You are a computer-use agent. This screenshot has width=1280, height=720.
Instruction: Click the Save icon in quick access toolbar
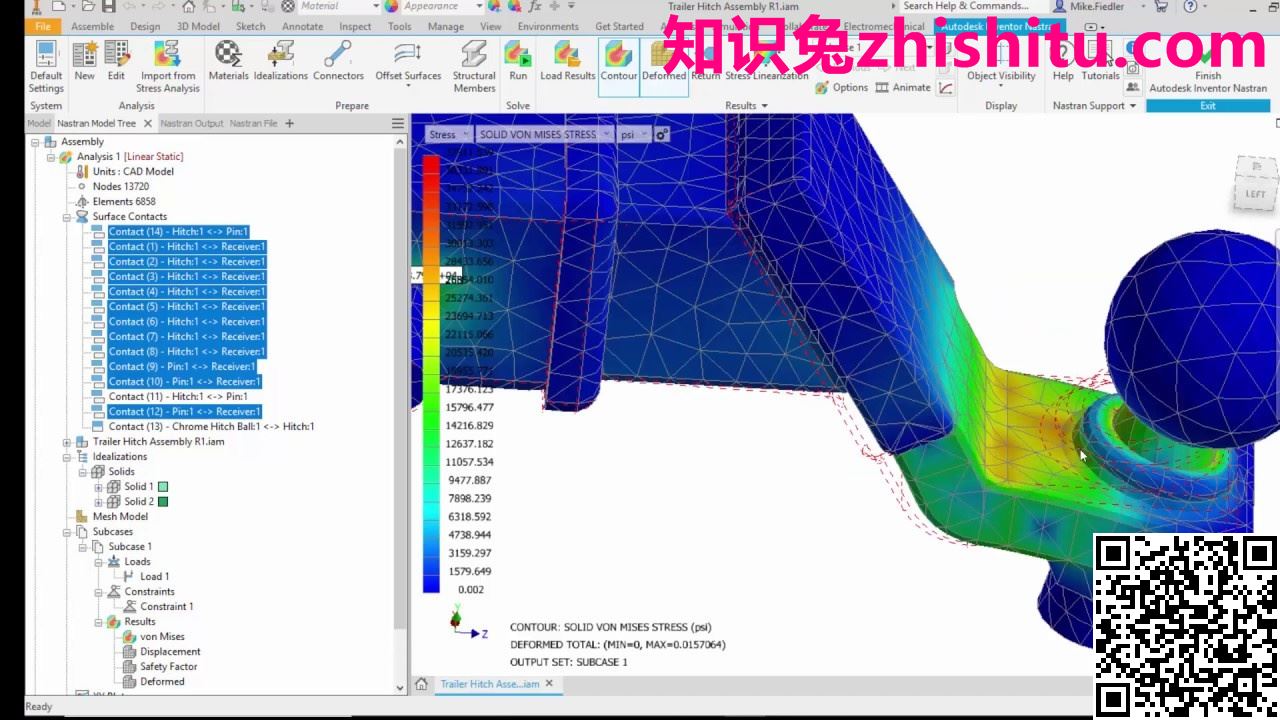110,6
